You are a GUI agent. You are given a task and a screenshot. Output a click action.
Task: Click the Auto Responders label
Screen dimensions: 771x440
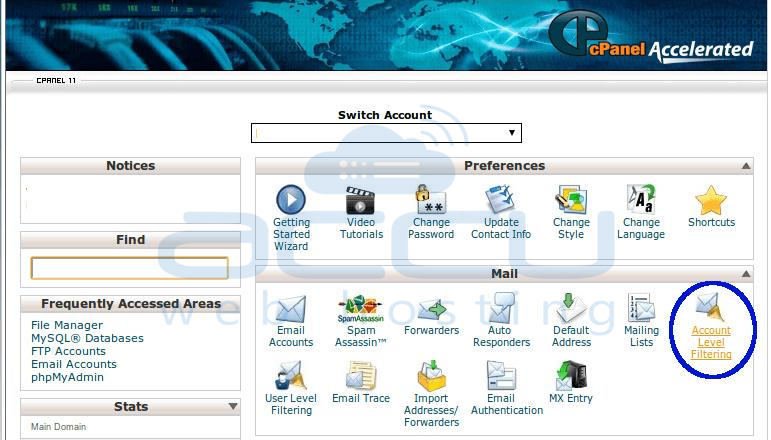pyautogui.click(x=501, y=336)
